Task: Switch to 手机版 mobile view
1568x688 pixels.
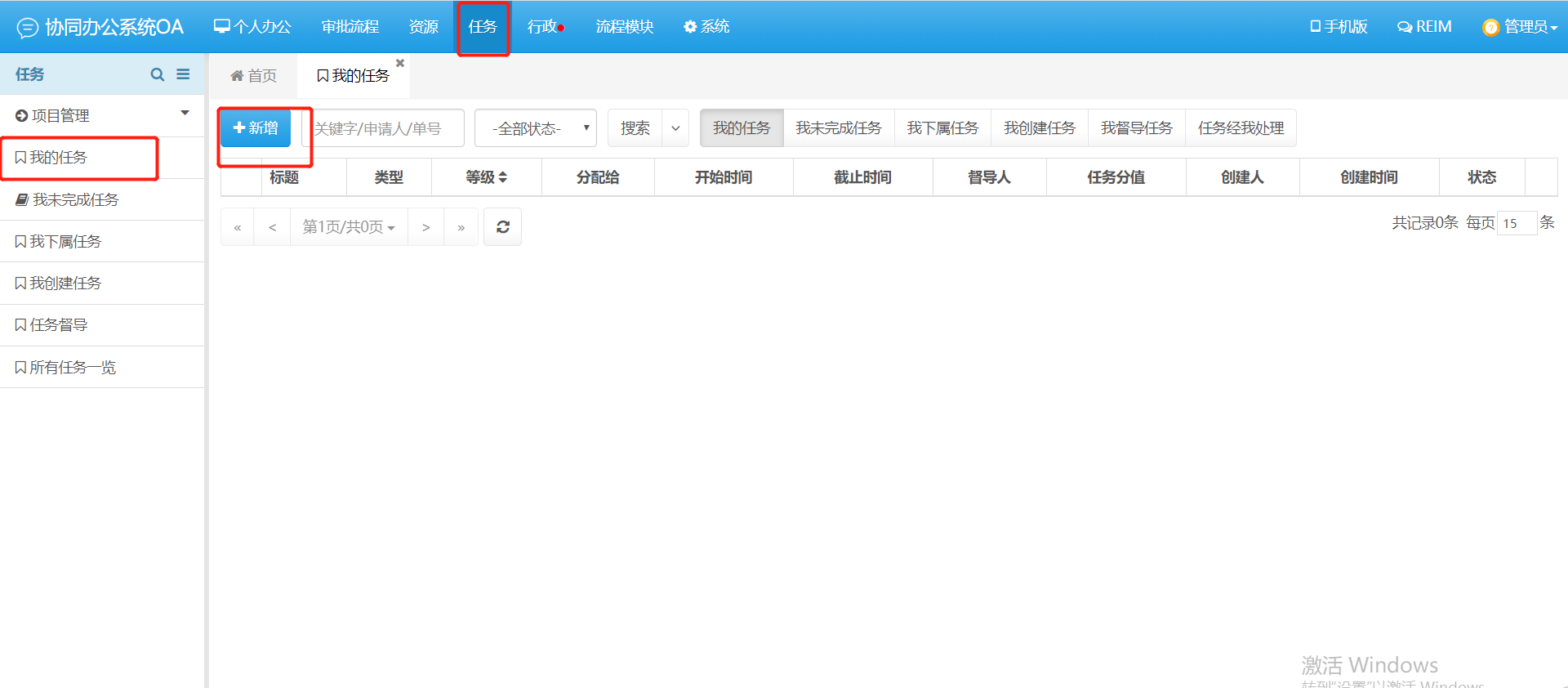Action: pyautogui.click(x=1339, y=27)
